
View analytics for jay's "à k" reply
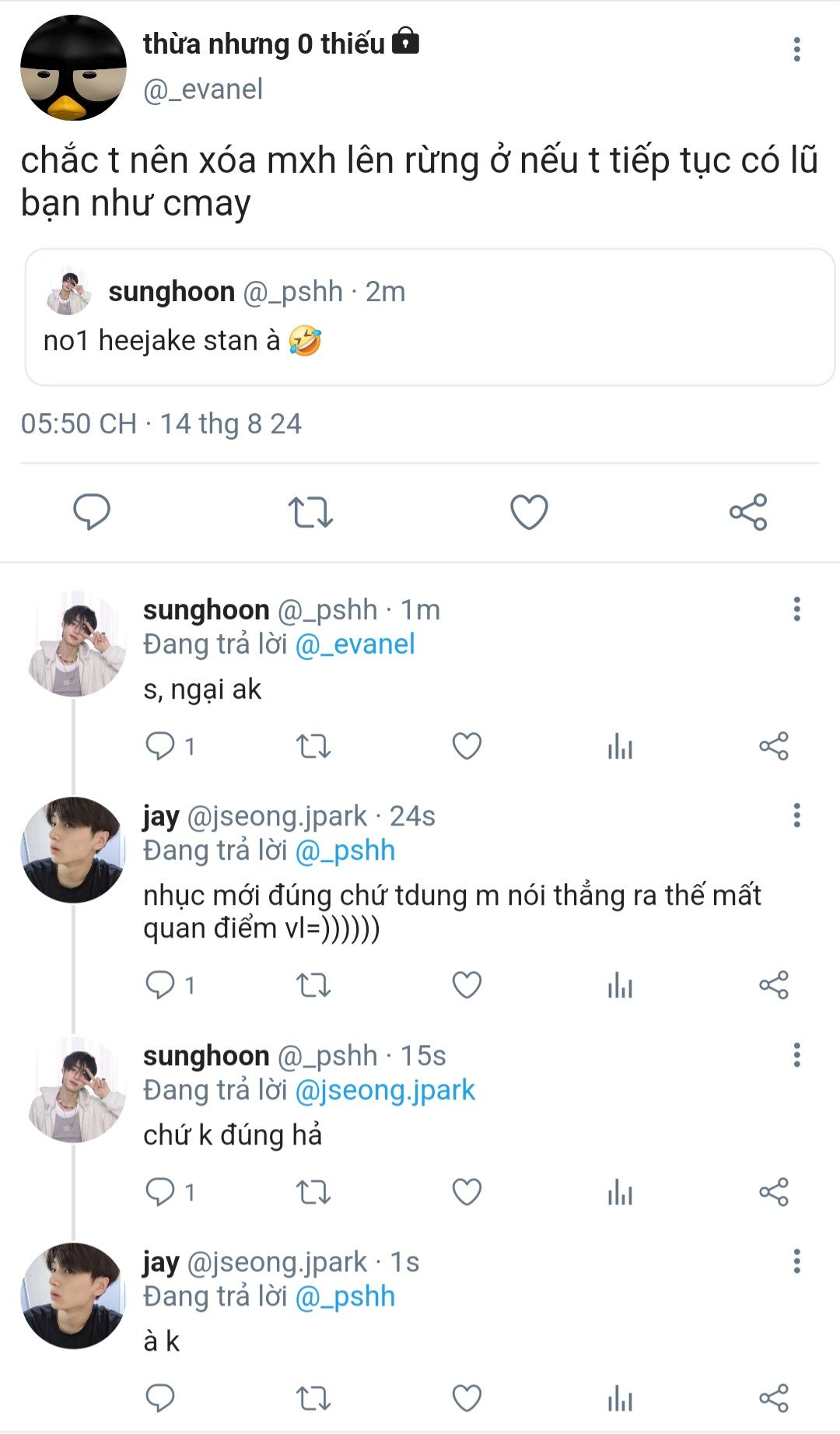[620, 1398]
